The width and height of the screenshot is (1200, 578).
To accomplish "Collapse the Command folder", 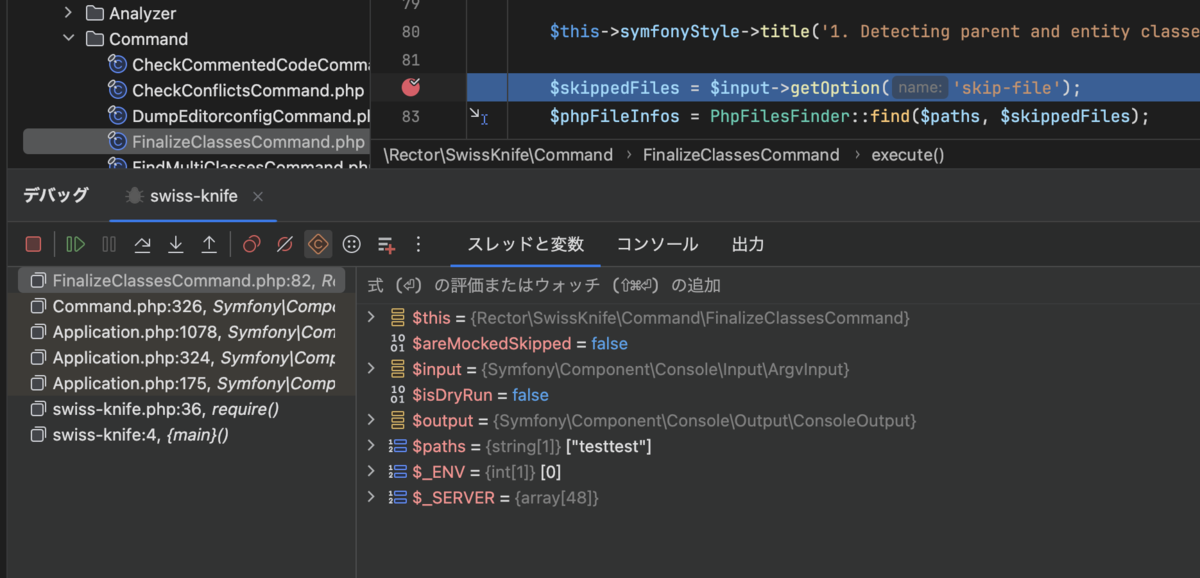I will 68,39.
